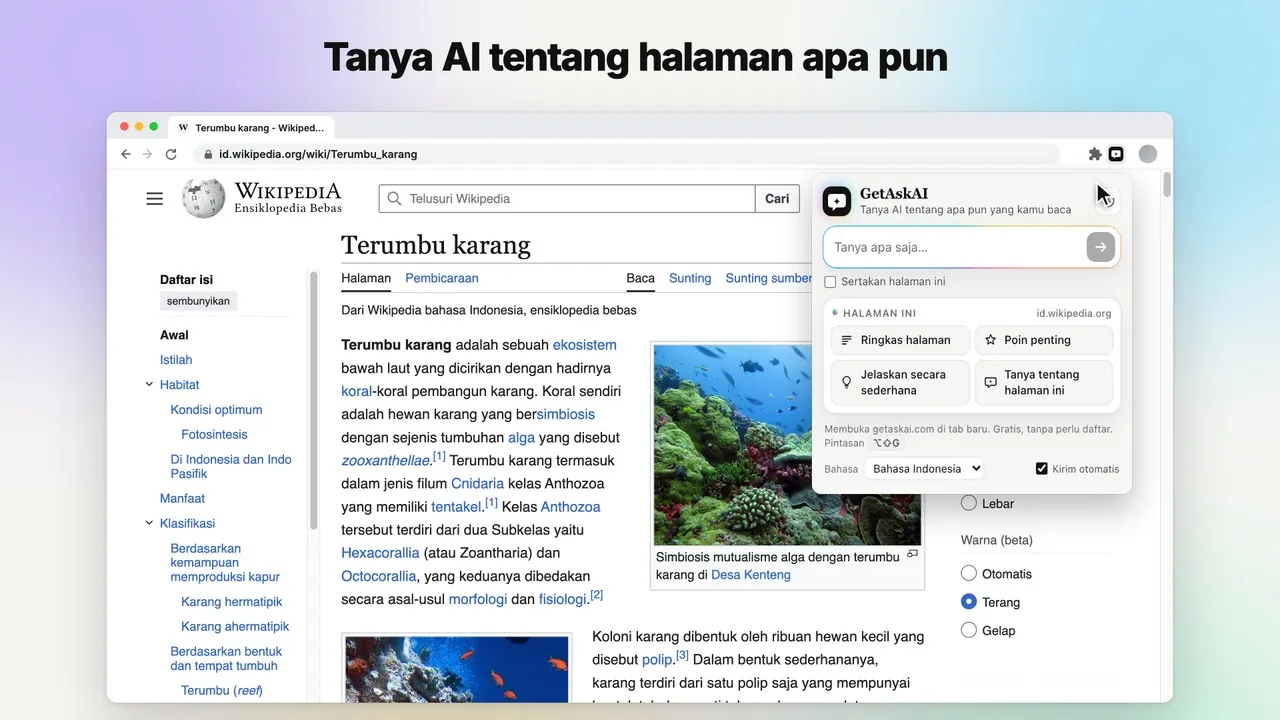Select Jelaskan secara sederhana action
This screenshot has height=720, width=1280.
pyautogui.click(x=900, y=382)
